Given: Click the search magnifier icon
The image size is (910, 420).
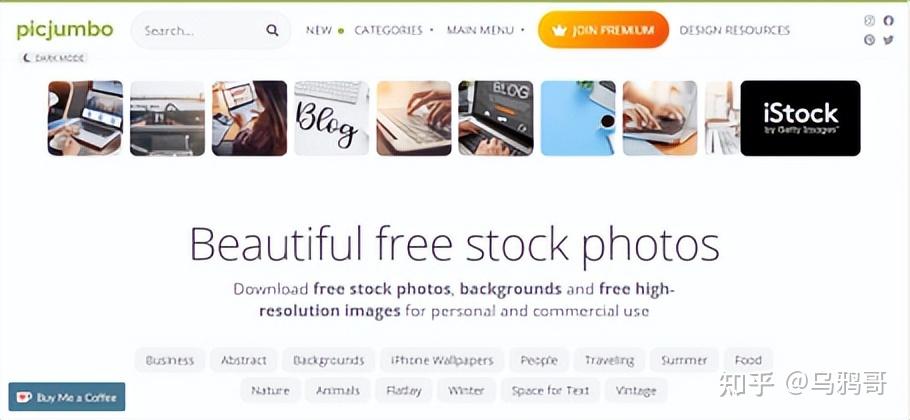Looking at the screenshot, I should point(272,30).
